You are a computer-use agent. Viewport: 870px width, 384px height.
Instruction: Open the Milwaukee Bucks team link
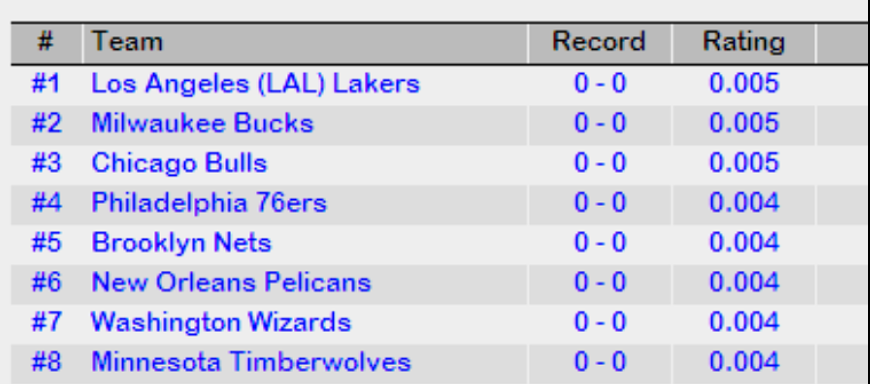point(202,123)
